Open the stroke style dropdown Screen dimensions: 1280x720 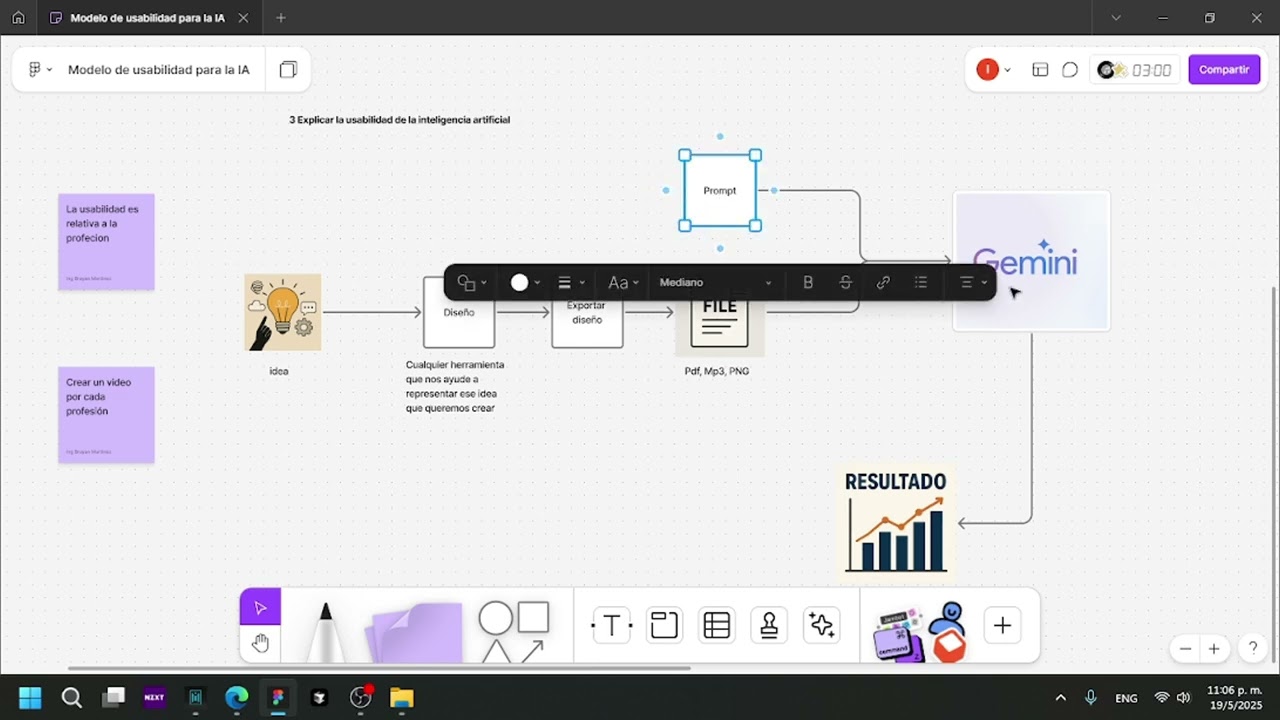(571, 283)
